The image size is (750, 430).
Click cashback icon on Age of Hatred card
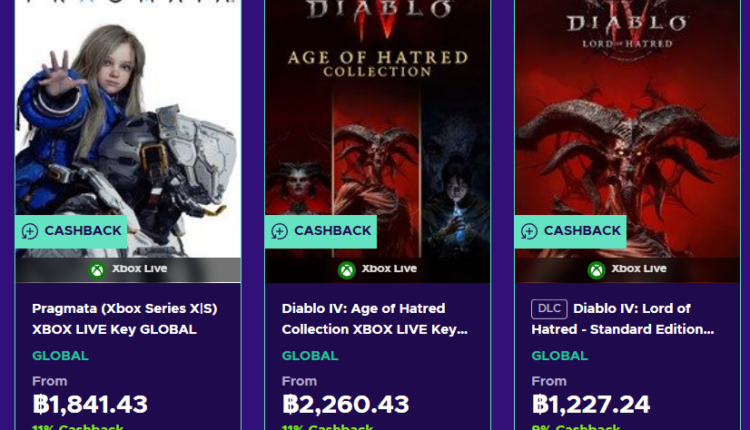(x=280, y=231)
